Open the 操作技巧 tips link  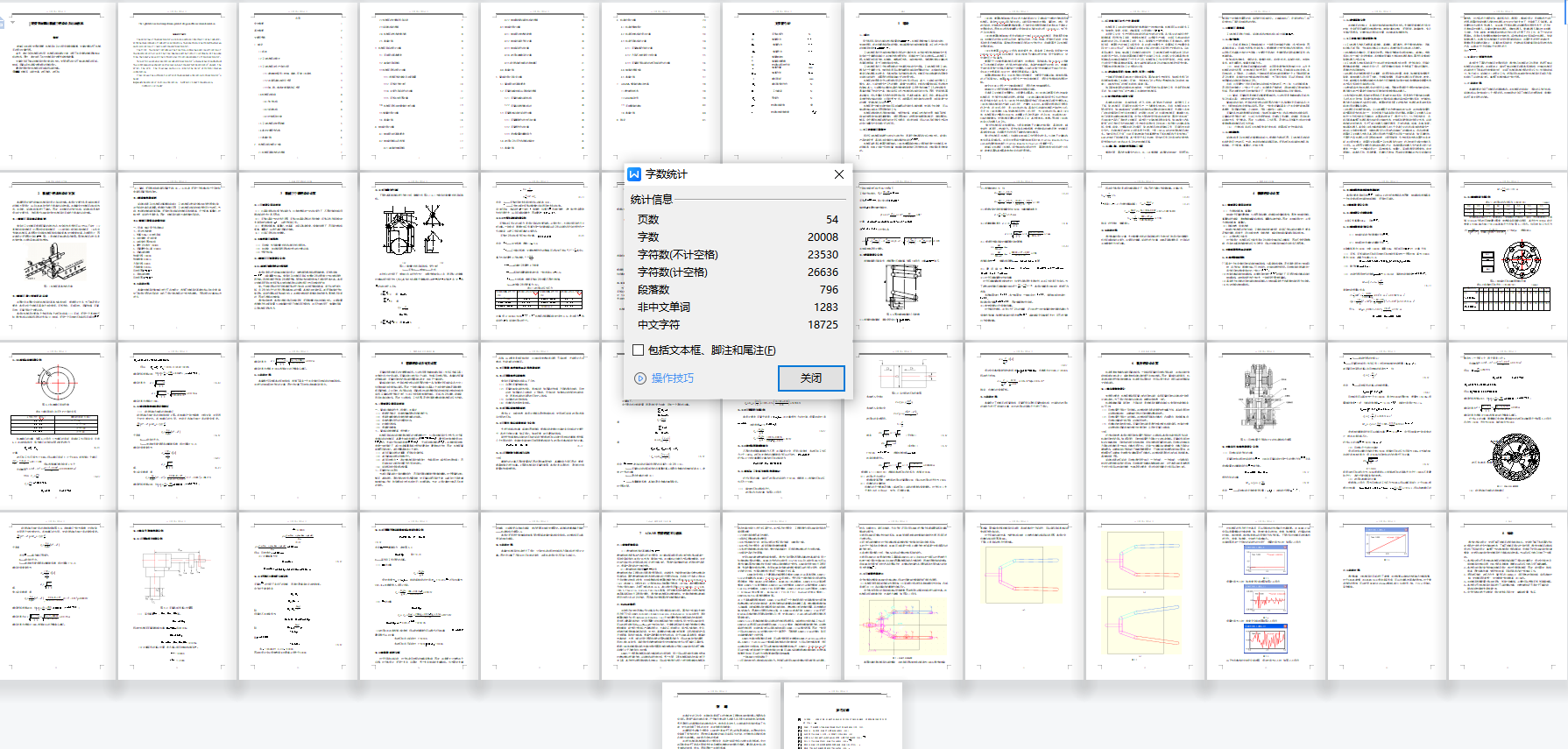[672, 378]
